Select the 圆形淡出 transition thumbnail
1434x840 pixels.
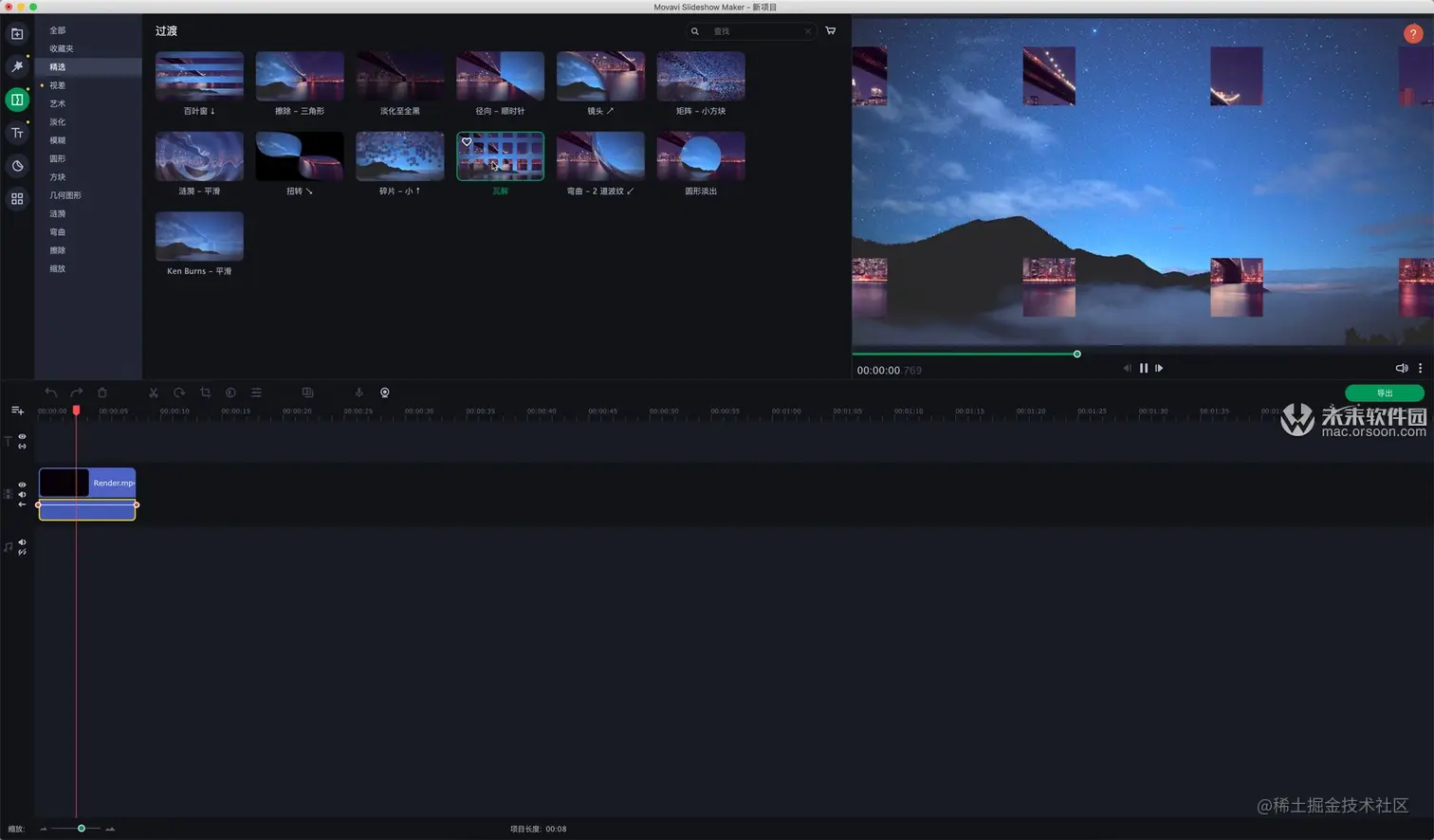click(701, 156)
